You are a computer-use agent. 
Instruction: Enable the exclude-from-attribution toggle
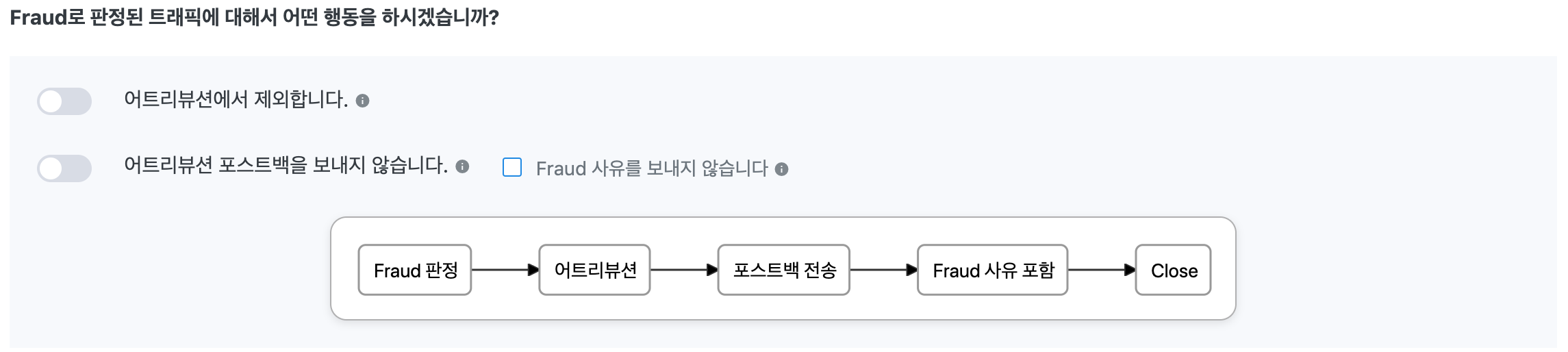pyautogui.click(x=64, y=101)
